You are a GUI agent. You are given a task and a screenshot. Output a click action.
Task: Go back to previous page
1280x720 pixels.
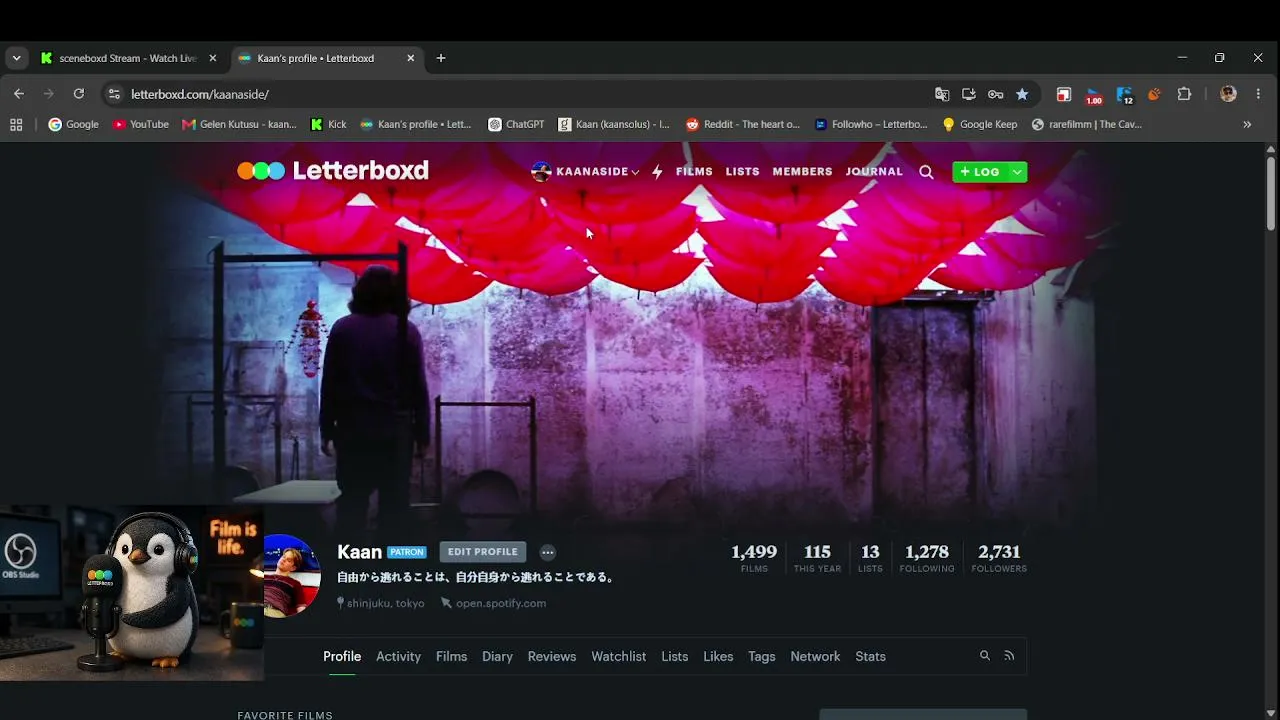point(19,94)
